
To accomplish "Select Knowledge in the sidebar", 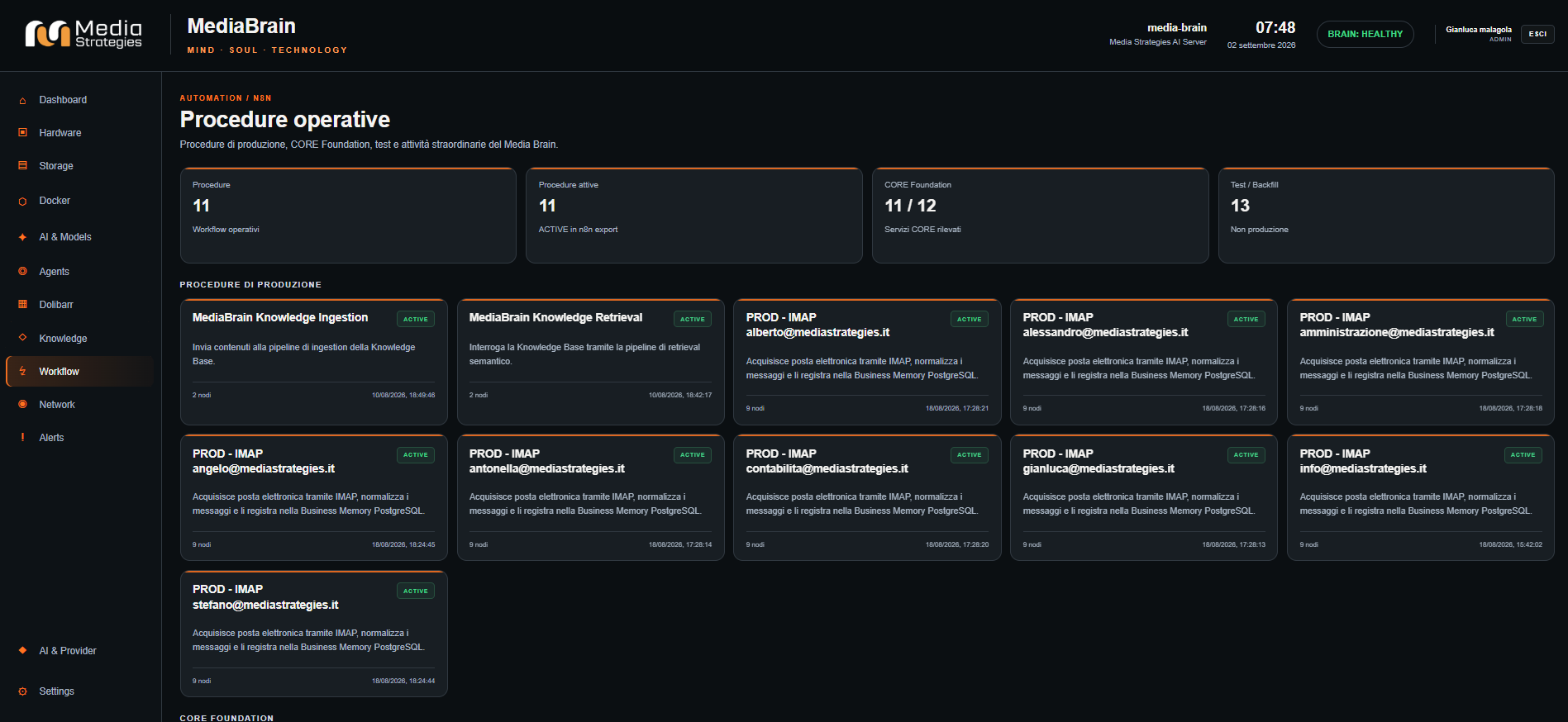I will click(80, 339).
